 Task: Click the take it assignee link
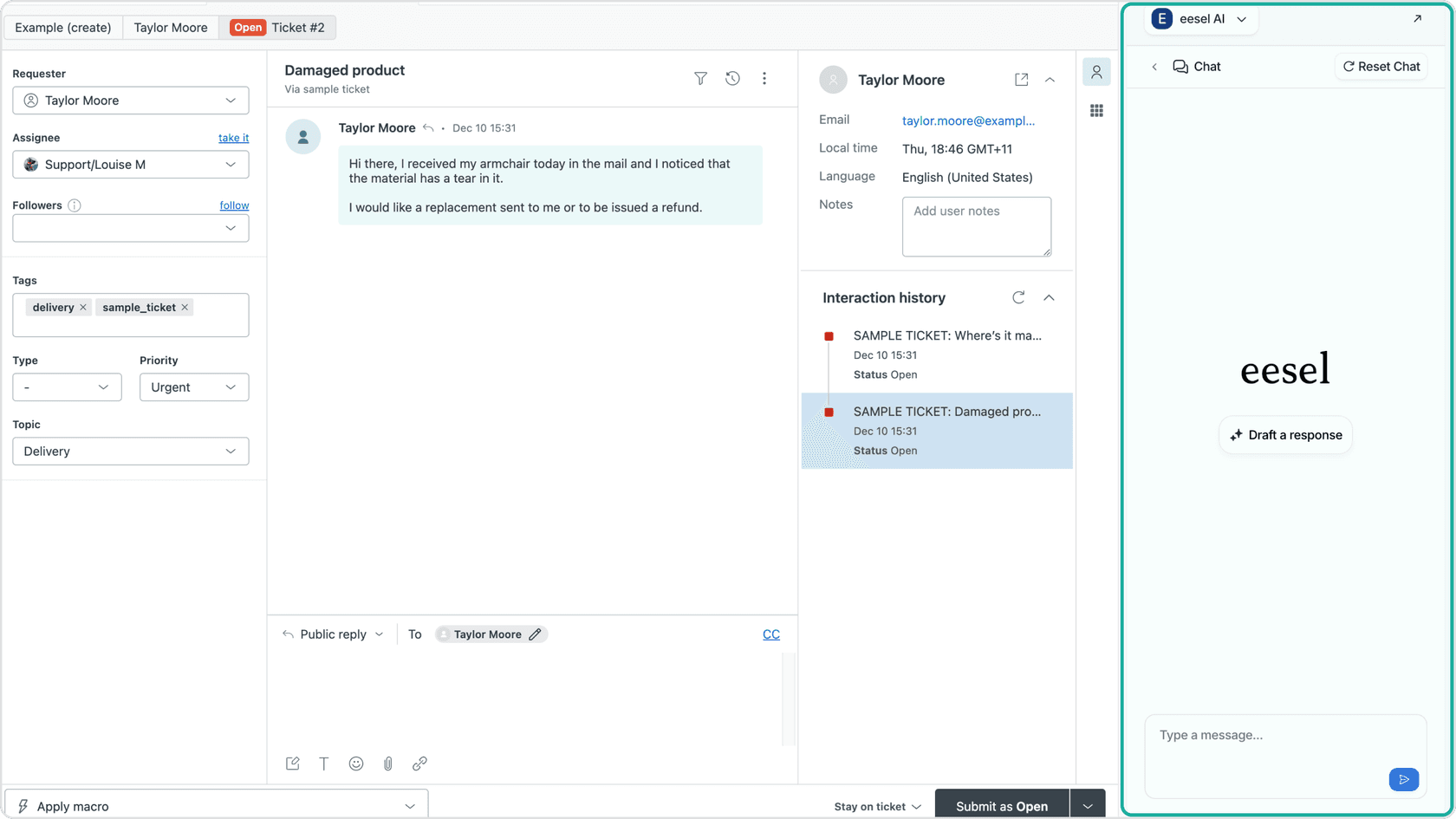point(233,137)
